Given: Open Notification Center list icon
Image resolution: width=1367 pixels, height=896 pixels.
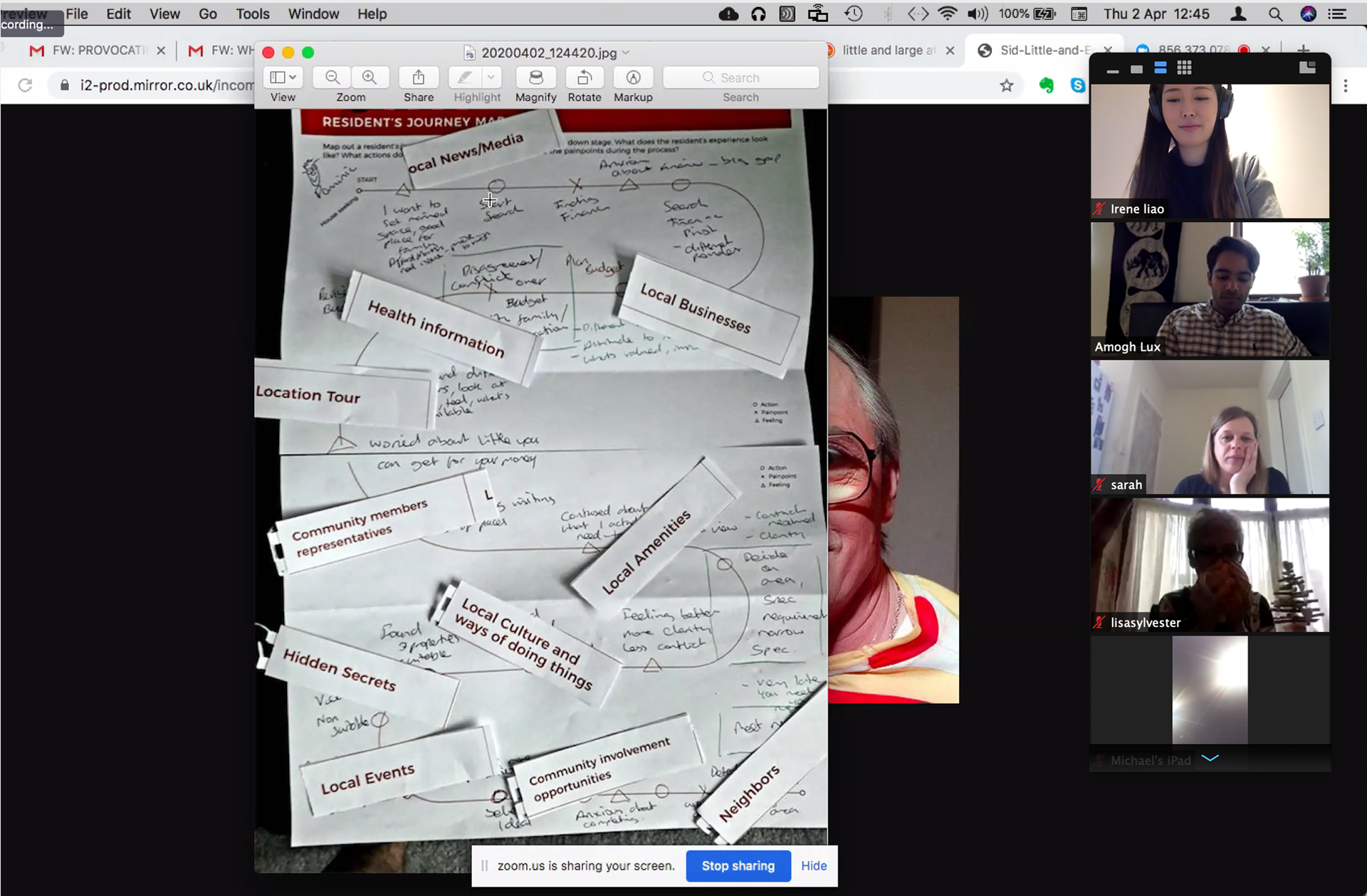Looking at the screenshot, I should click(x=1337, y=14).
